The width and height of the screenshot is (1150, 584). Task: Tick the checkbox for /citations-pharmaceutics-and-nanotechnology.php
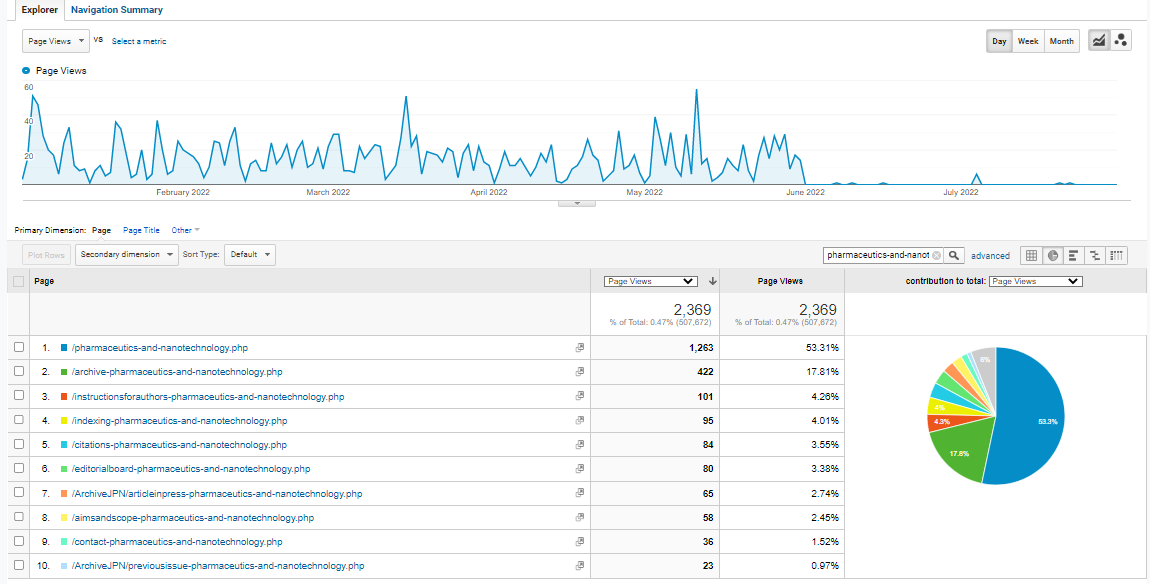(x=19, y=445)
